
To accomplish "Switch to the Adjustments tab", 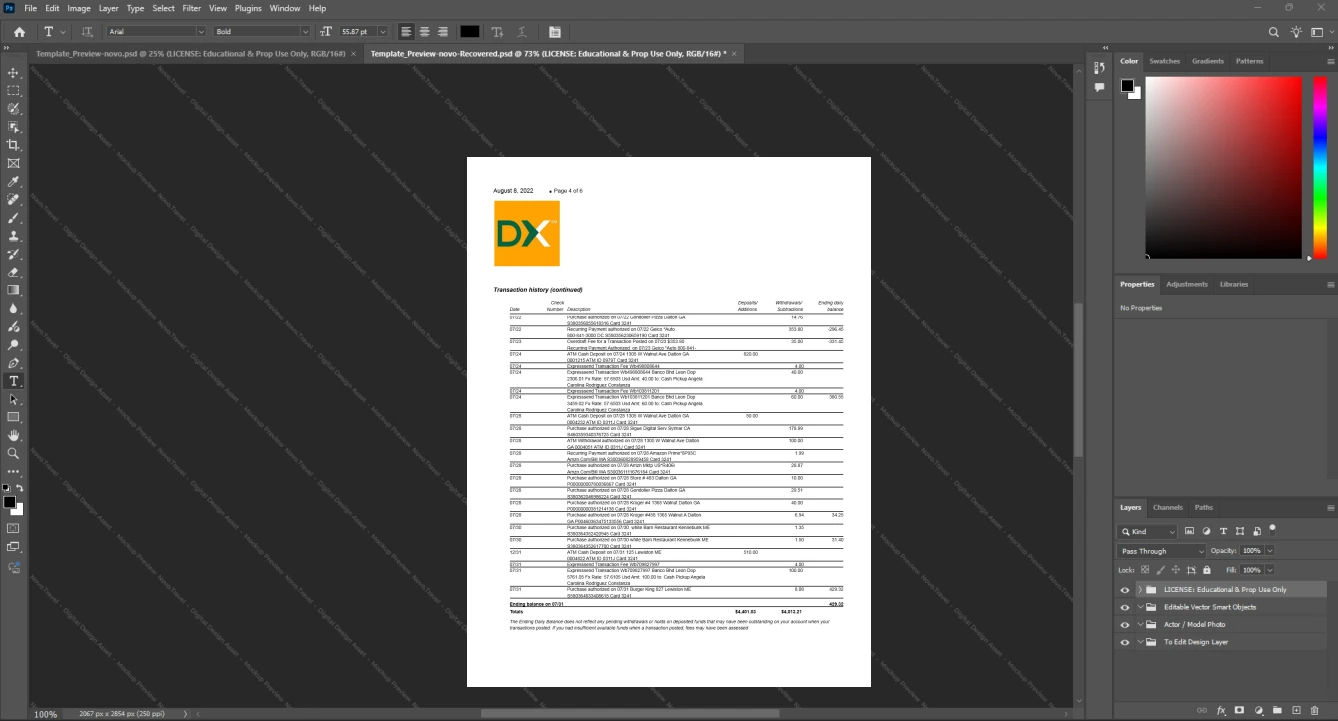I will tap(1187, 284).
